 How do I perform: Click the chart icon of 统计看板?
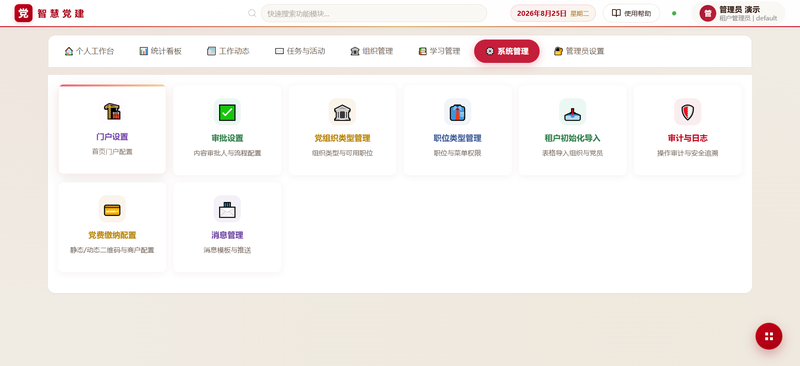pos(144,51)
